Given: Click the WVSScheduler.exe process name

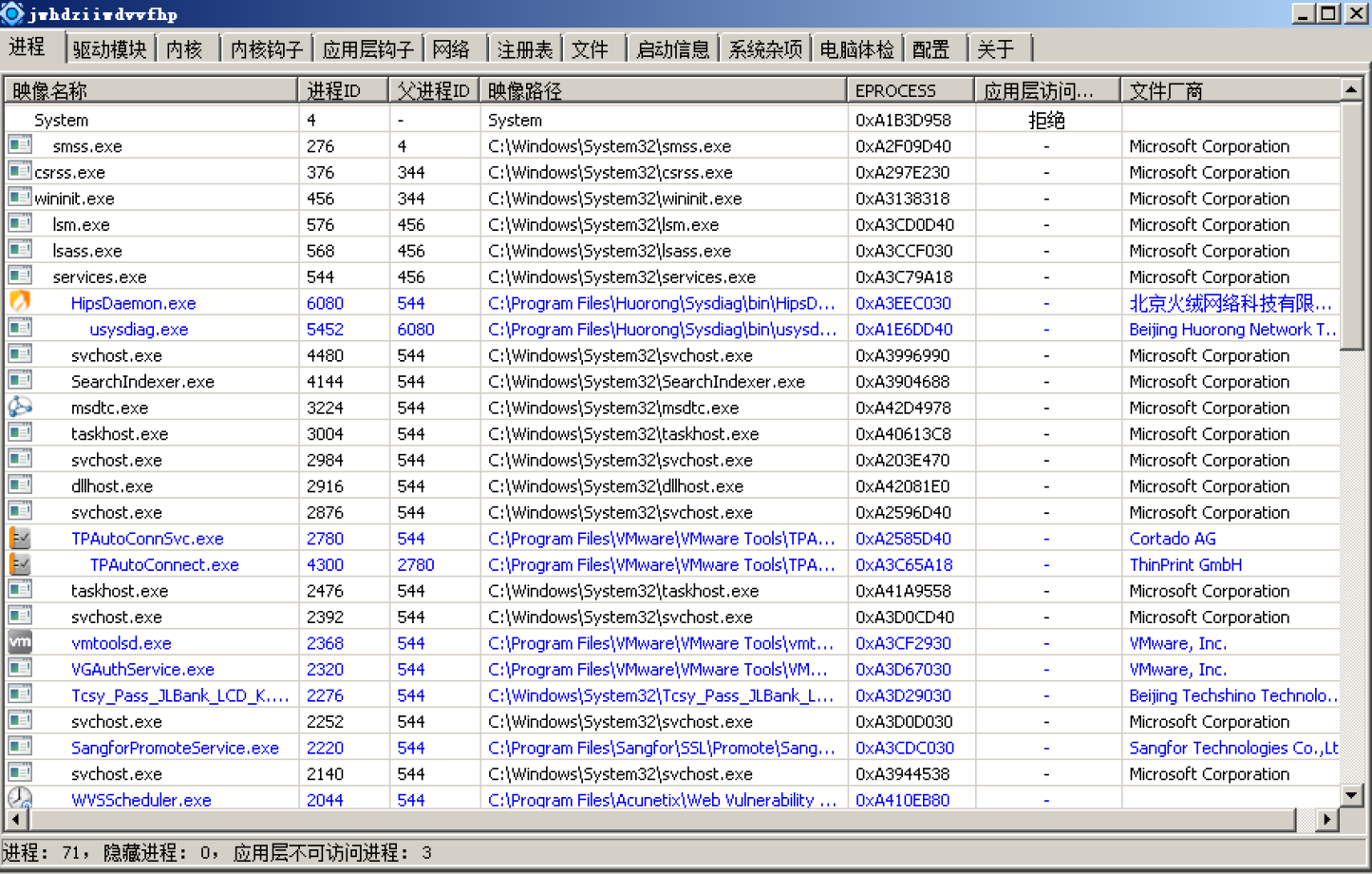Looking at the screenshot, I should (x=141, y=799).
